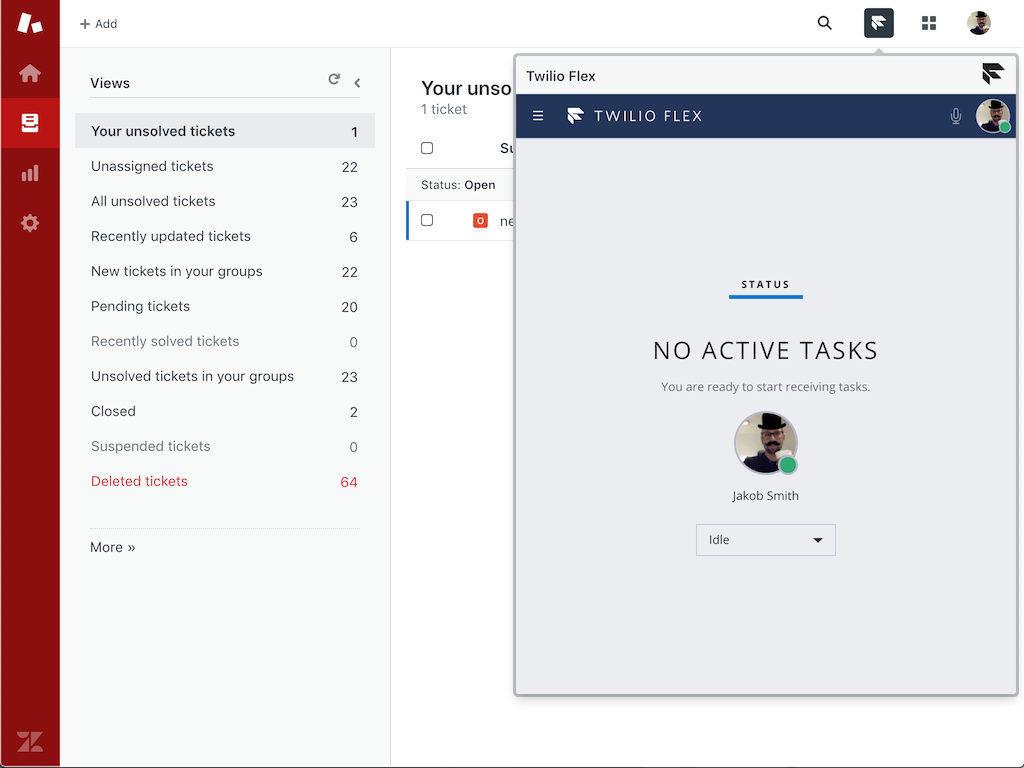Collapse the Views panel with the chevron
Screen dimensions: 1024x768
click(357, 83)
